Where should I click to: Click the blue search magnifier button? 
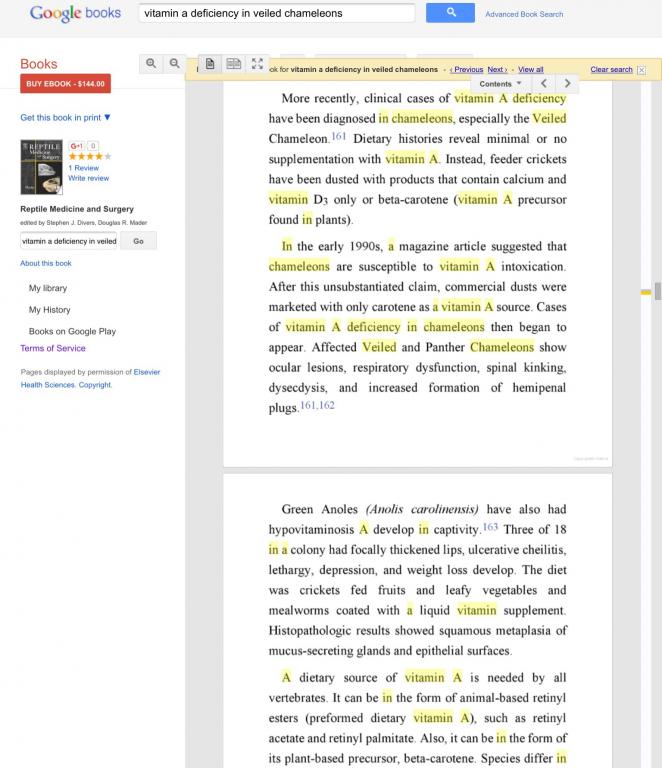[x=450, y=13]
